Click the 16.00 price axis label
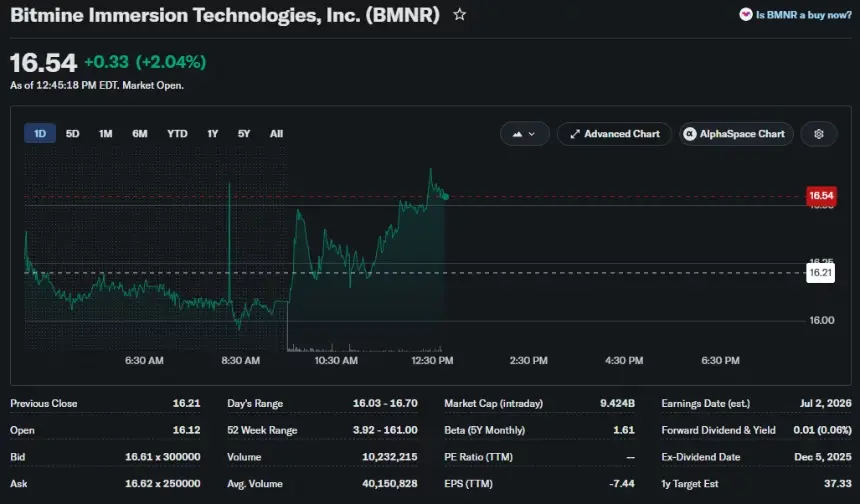This screenshot has width=860, height=504. (x=822, y=320)
